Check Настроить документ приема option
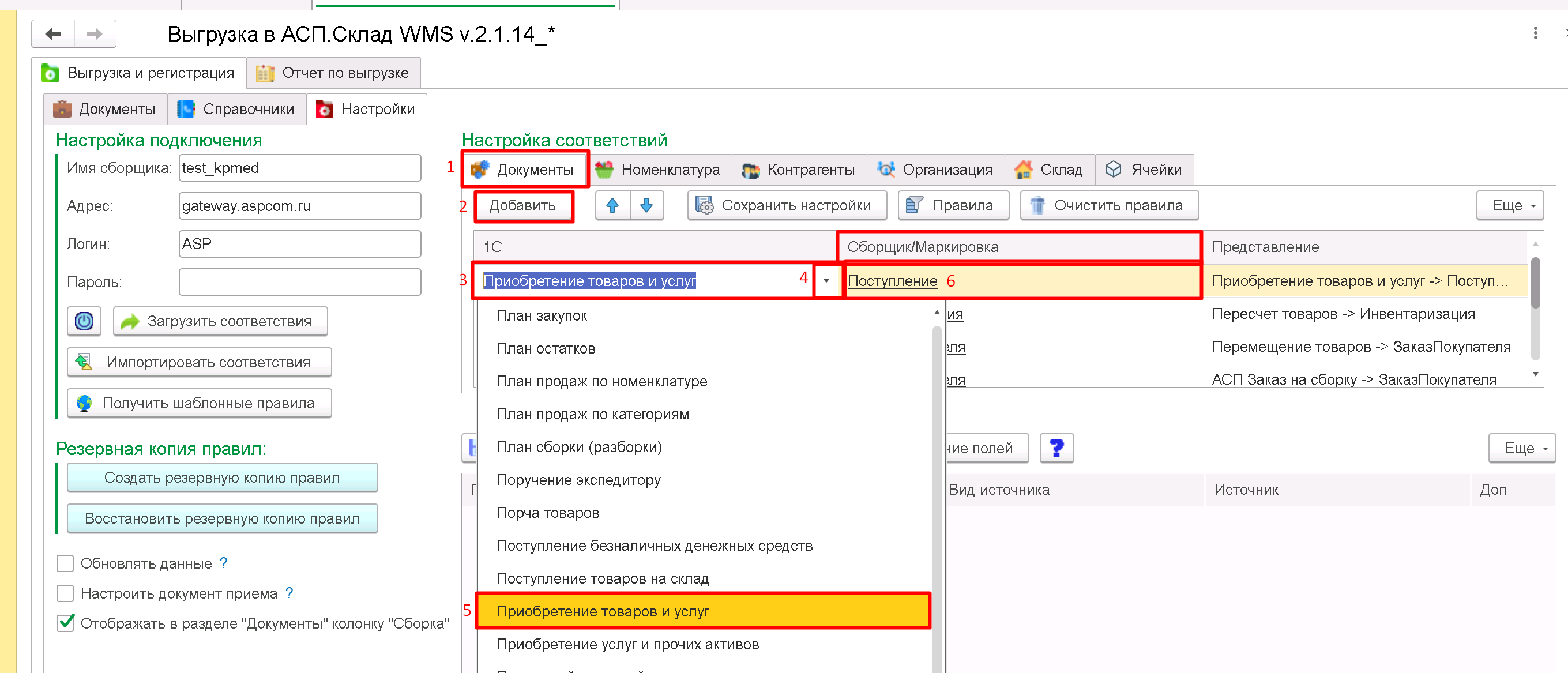1568x673 pixels. (65, 593)
